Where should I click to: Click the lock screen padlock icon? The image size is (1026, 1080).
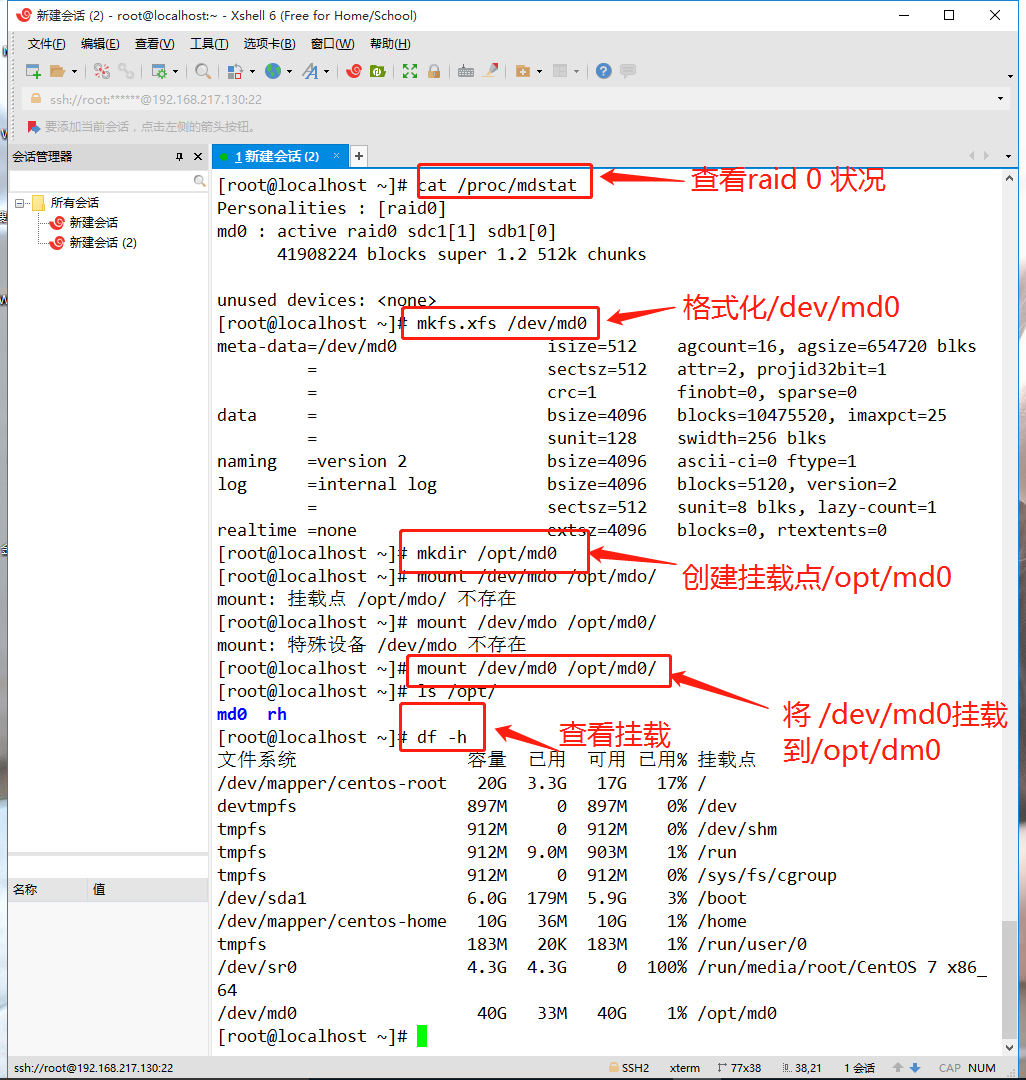click(434, 71)
